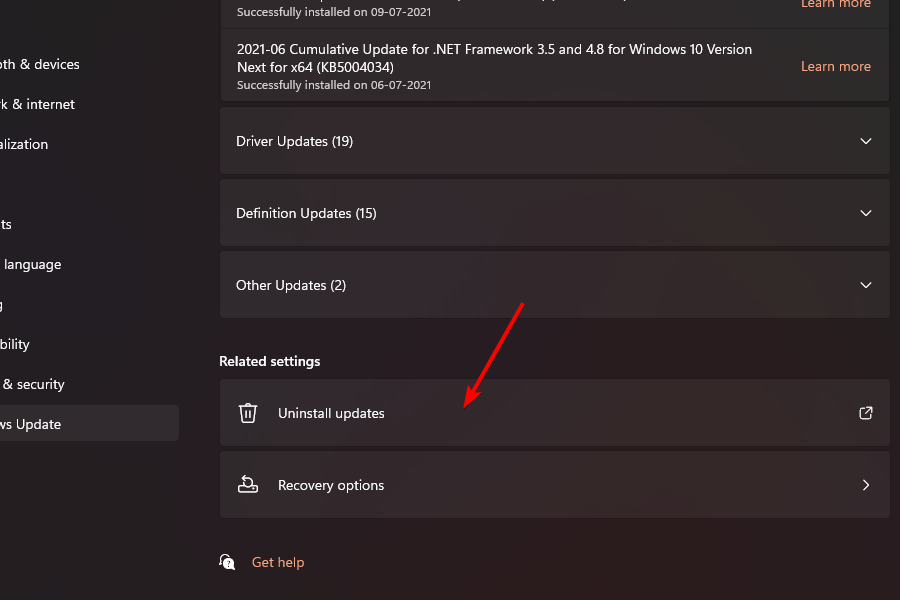Open Personalization in the sidebar
Image resolution: width=900 pixels, height=600 pixels.
24,144
